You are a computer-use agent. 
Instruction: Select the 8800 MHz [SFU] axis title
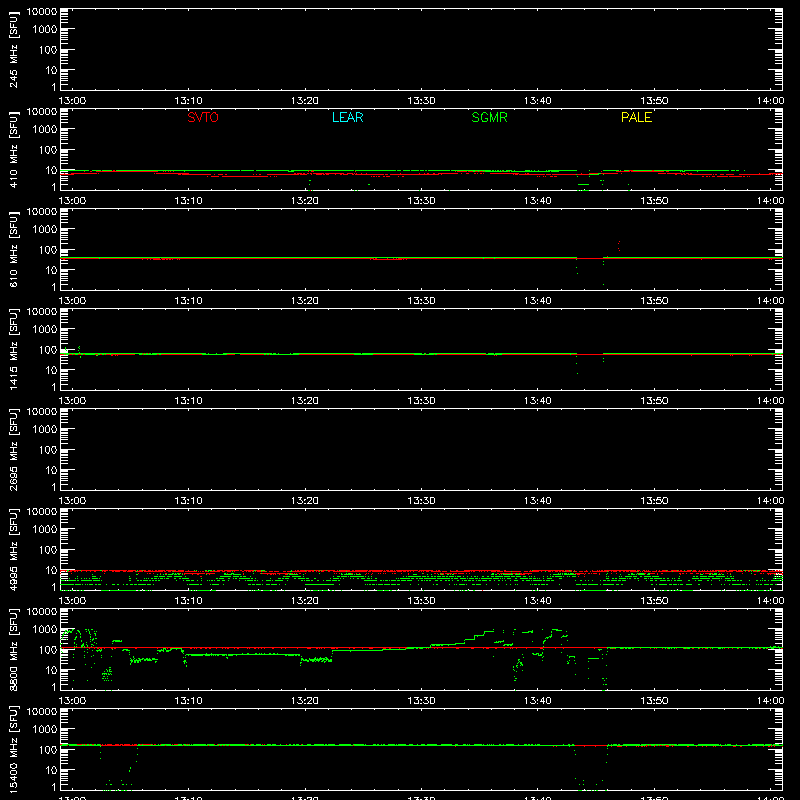13,649
